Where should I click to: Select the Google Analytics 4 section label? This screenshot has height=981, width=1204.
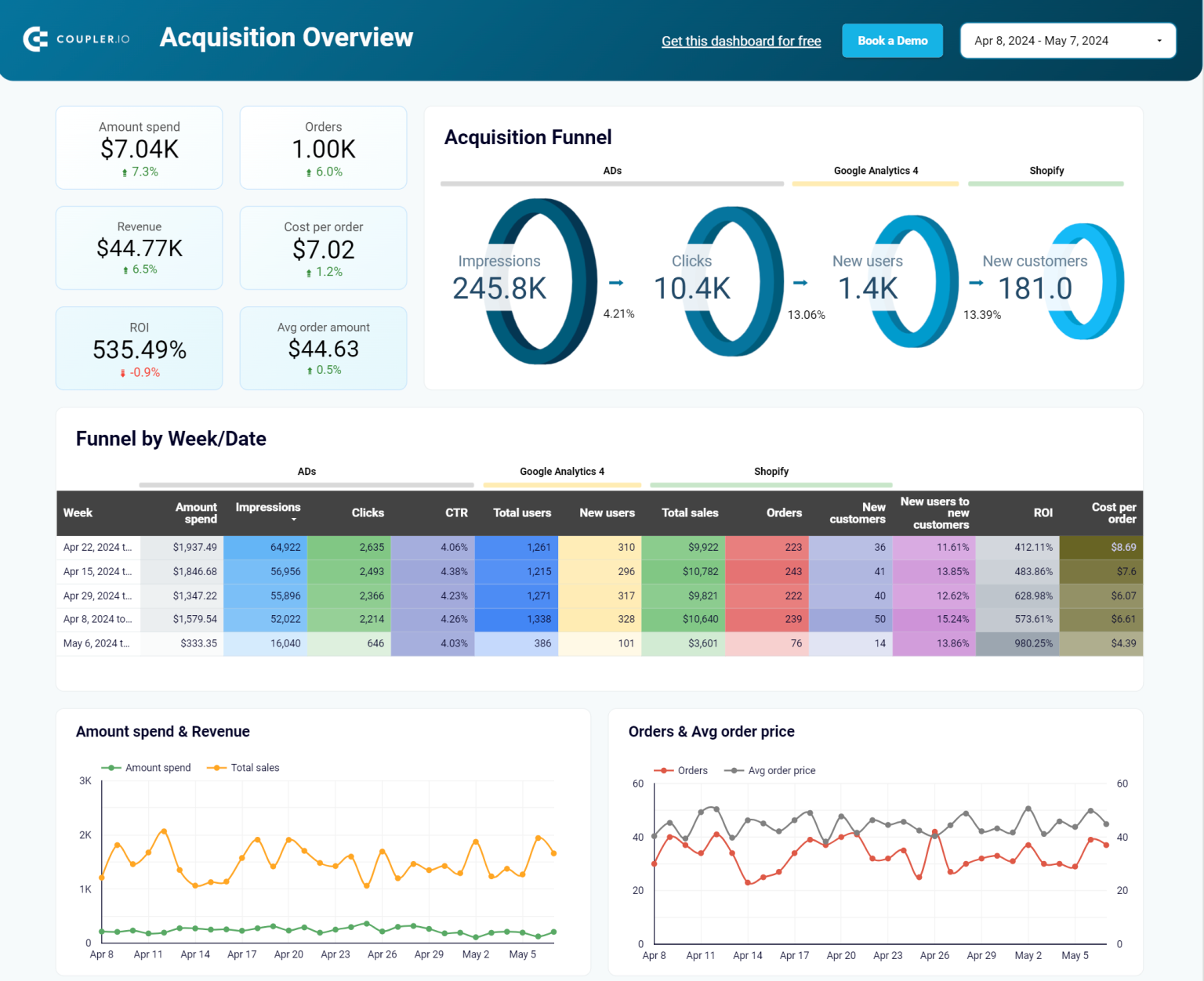coord(876,170)
